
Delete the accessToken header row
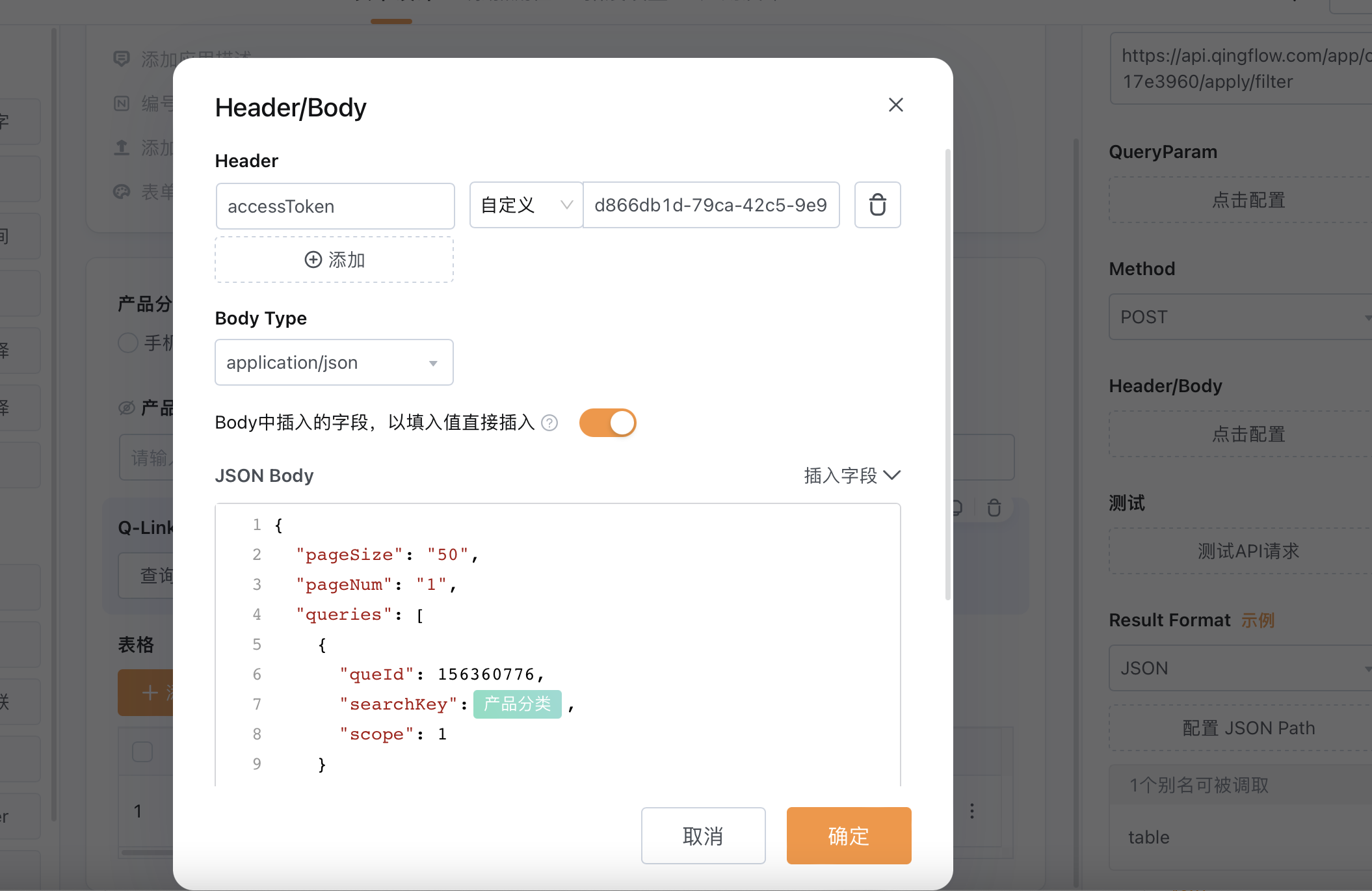click(x=877, y=205)
